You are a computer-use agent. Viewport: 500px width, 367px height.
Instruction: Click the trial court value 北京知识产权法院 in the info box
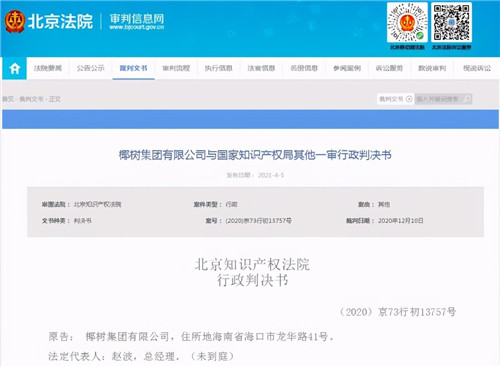(98, 204)
